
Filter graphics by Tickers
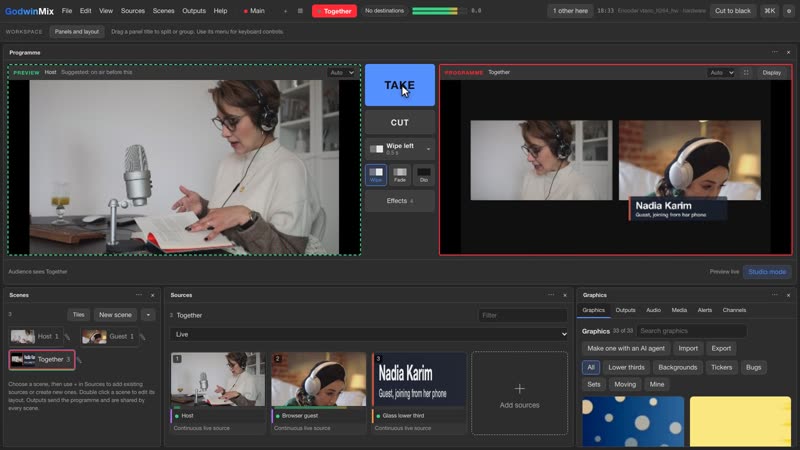(721, 367)
